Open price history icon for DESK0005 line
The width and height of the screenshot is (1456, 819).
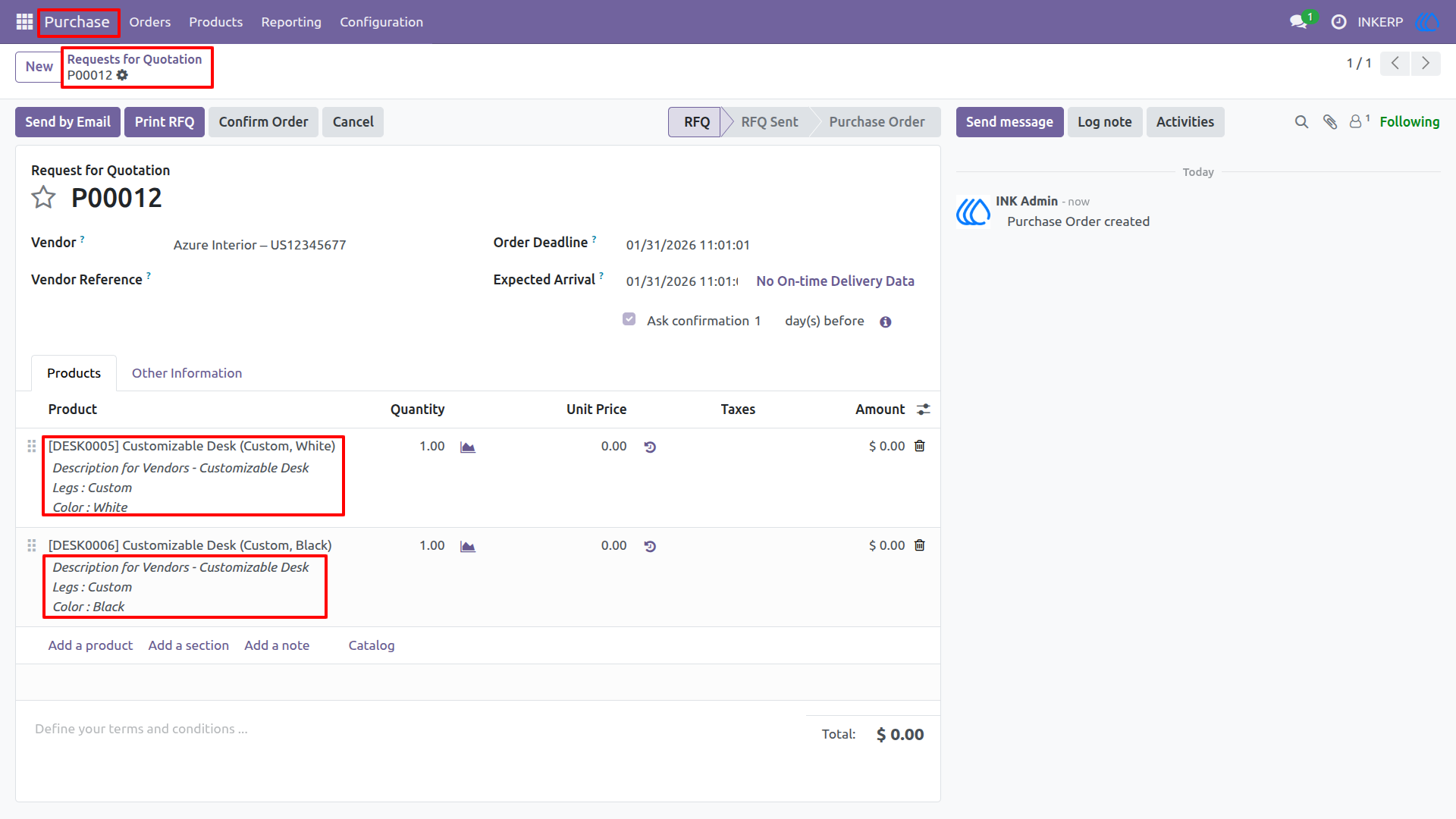[650, 447]
